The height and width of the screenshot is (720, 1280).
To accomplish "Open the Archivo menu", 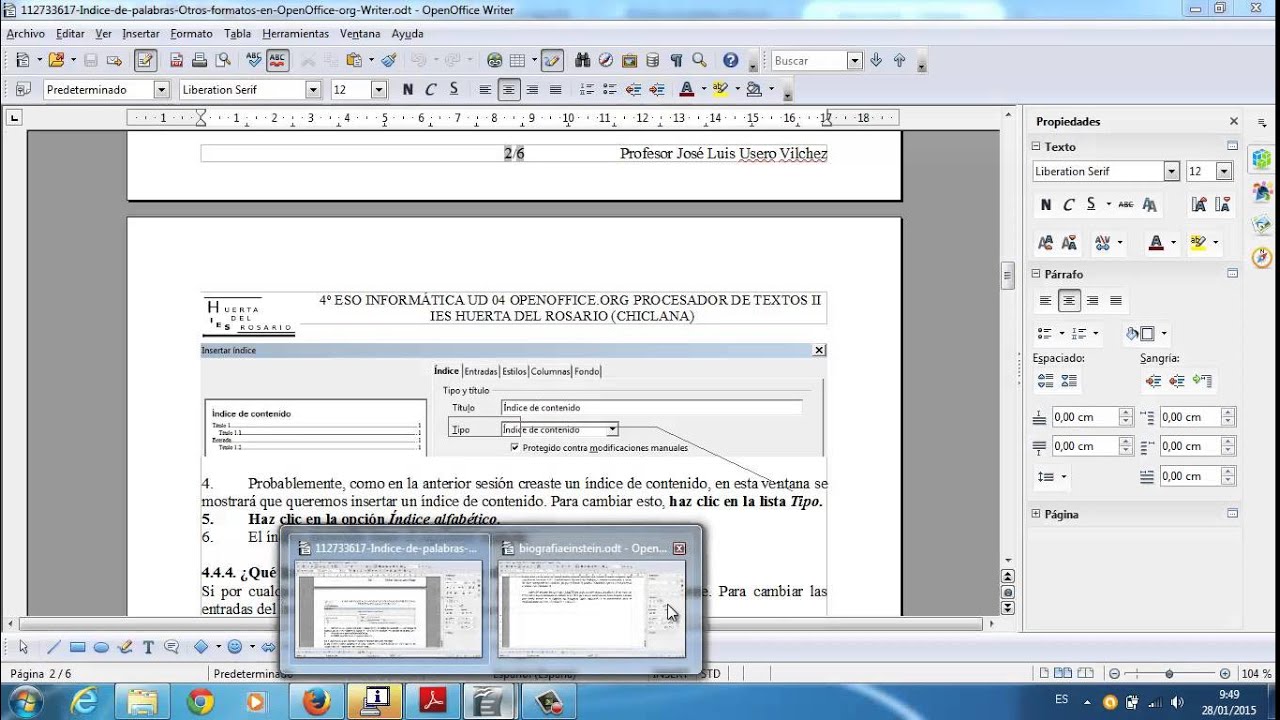I will (x=25, y=33).
